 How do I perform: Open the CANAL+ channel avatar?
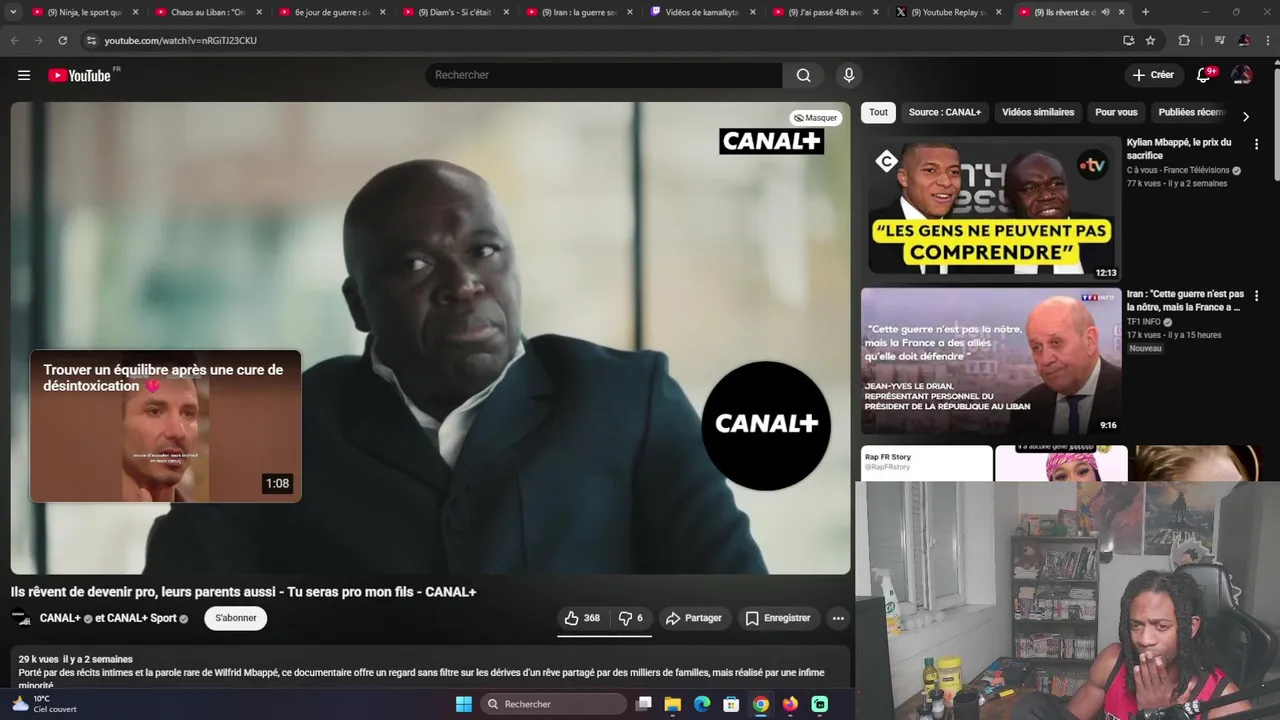21,618
